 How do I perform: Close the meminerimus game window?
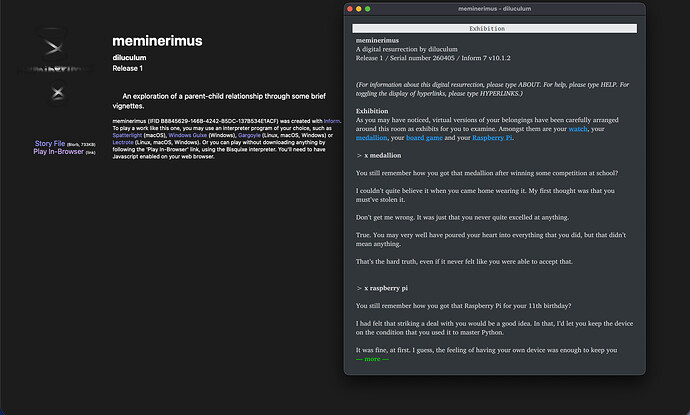349,8
